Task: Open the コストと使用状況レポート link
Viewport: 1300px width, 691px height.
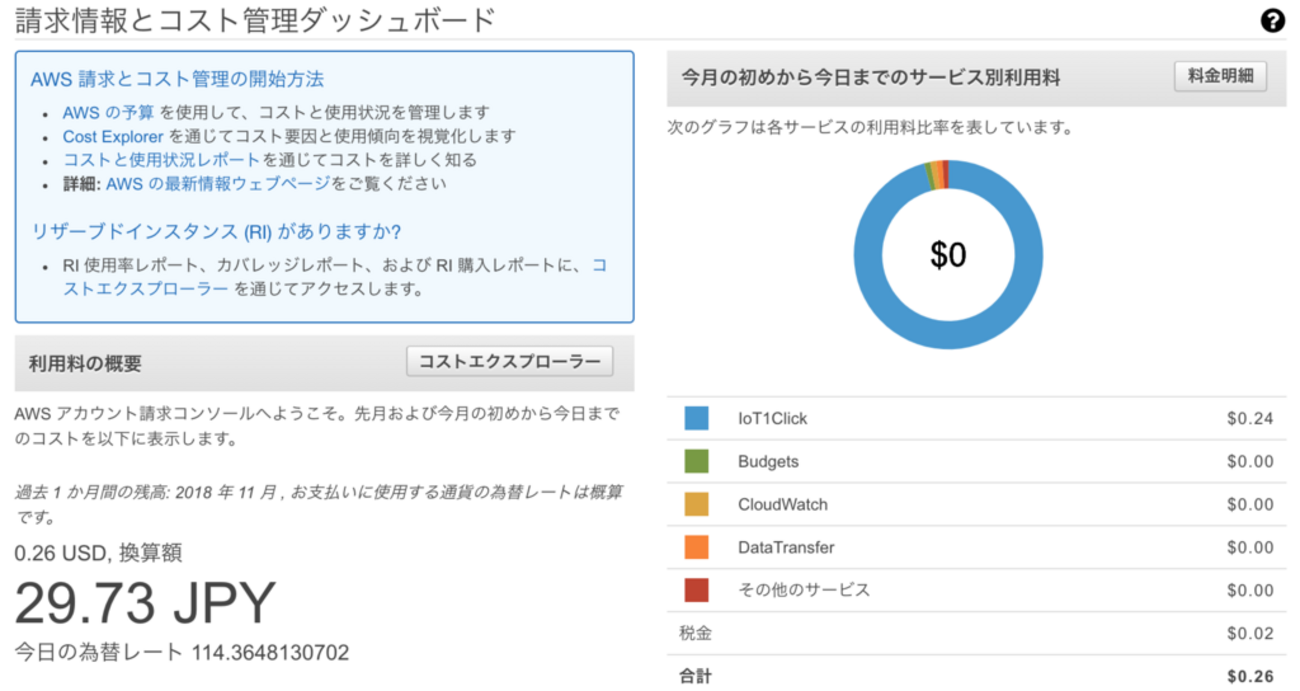Action: pos(161,160)
